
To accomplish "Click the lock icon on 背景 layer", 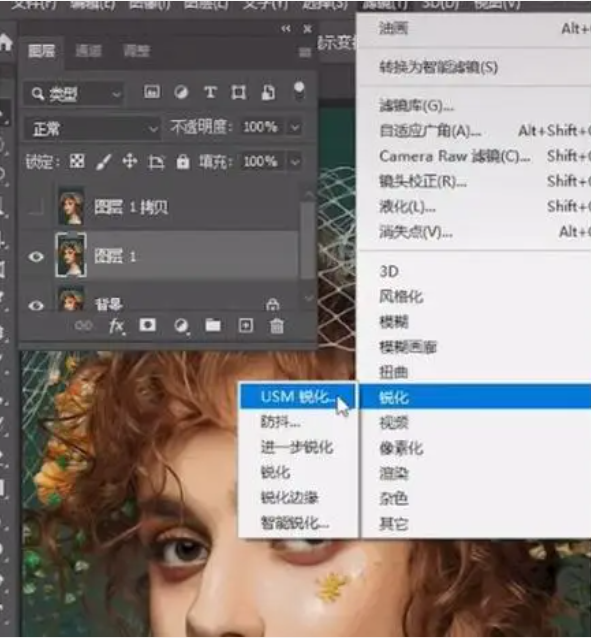I will pyautogui.click(x=272, y=304).
